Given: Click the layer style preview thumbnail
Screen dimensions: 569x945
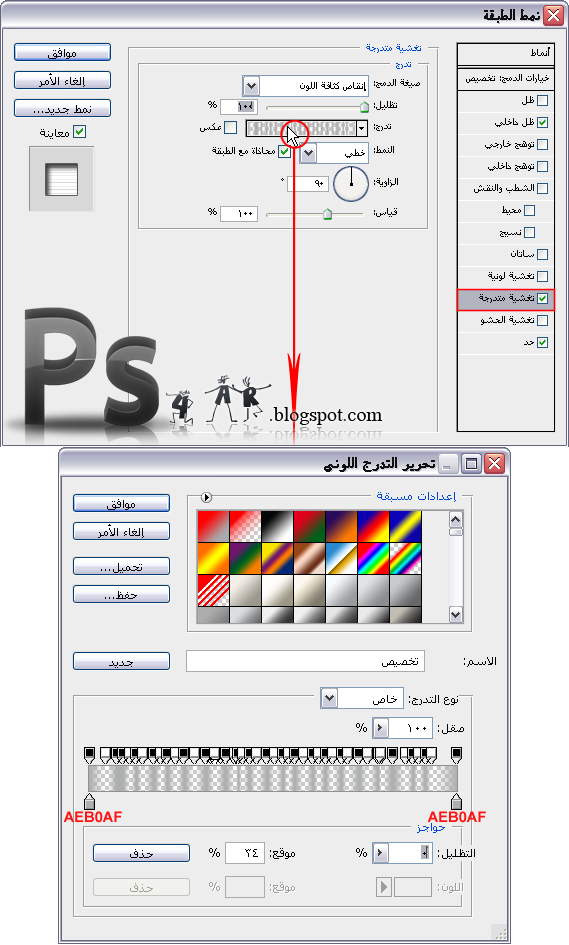Looking at the screenshot, I should click(x=61, y=179).
